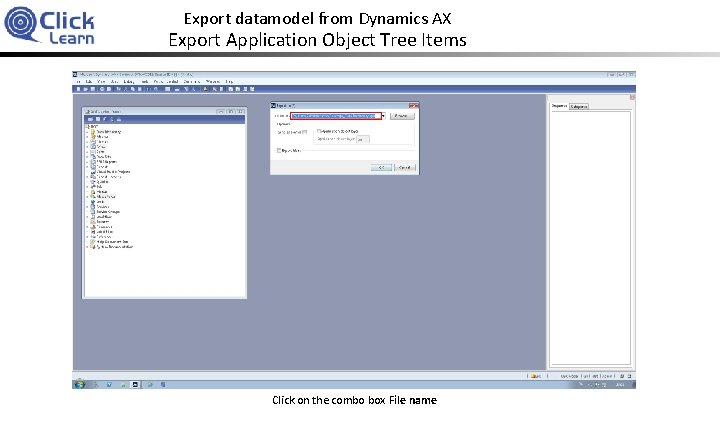Open the Windows Start menu
This screenshot has height=437, width=720.
coord(79,385)
